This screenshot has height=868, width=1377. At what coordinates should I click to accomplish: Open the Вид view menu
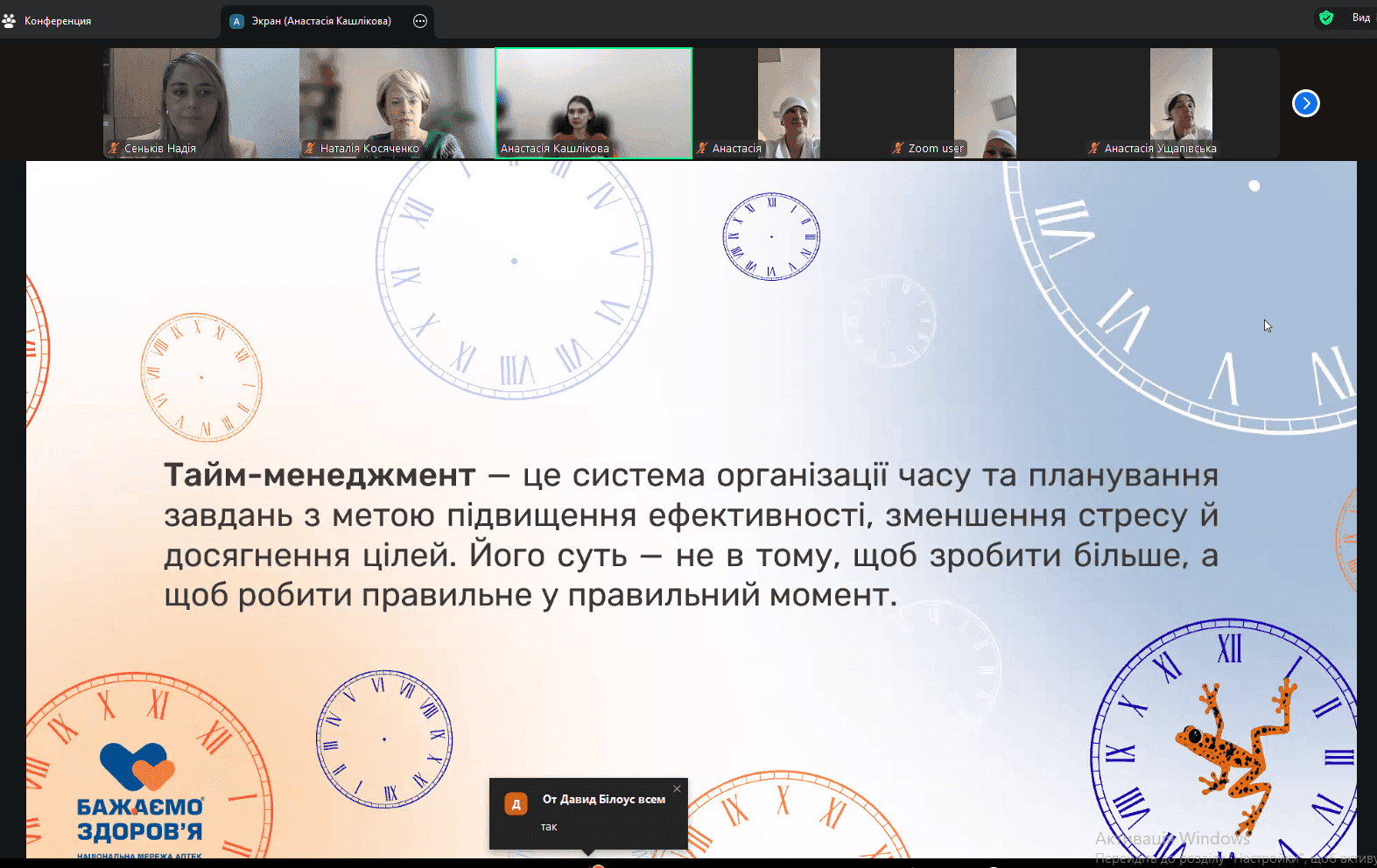pos(1360,17)
